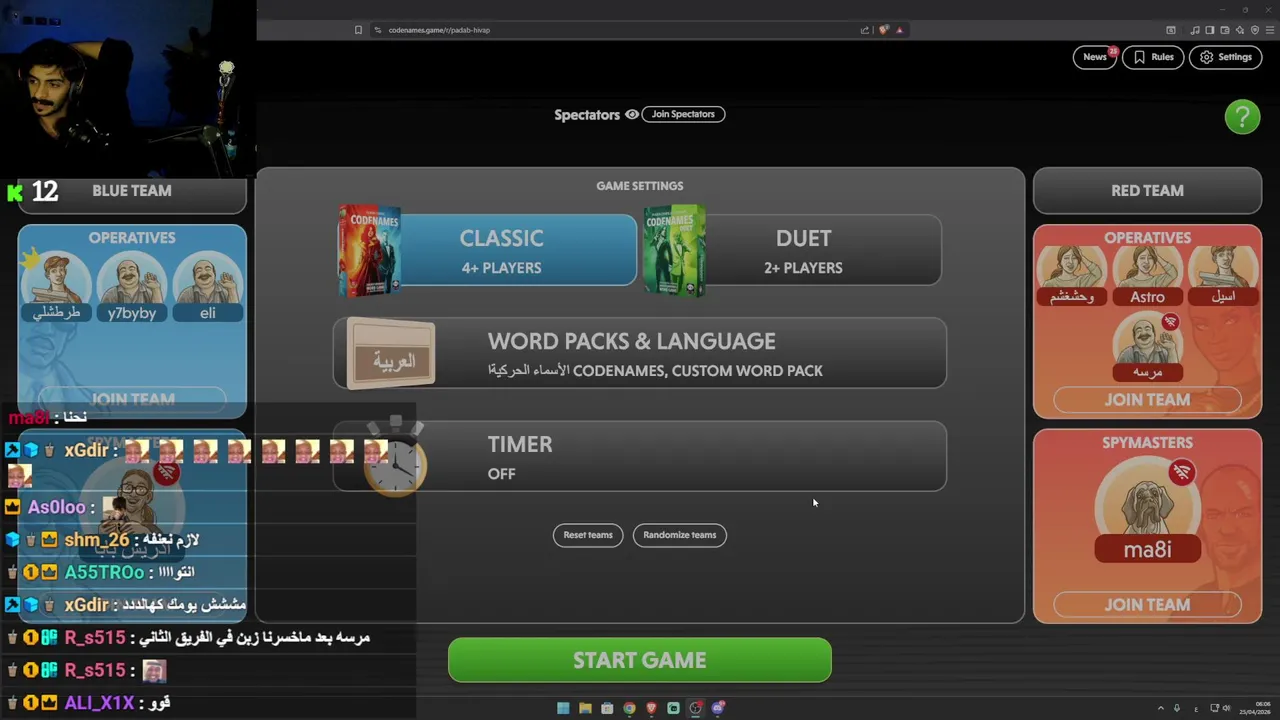This screenshot has width=1280, height=720.
Task: Open the Timer setting
Action: click(640, 457)
